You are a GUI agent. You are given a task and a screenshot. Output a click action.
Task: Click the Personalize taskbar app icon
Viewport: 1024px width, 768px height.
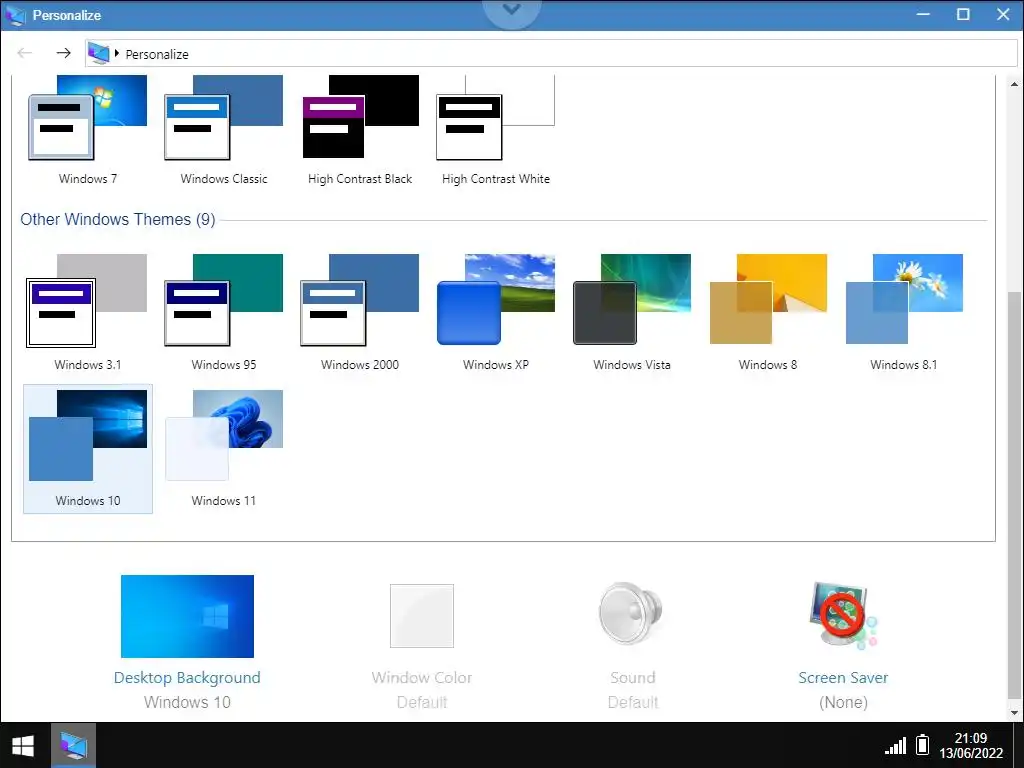pos(73,746)
